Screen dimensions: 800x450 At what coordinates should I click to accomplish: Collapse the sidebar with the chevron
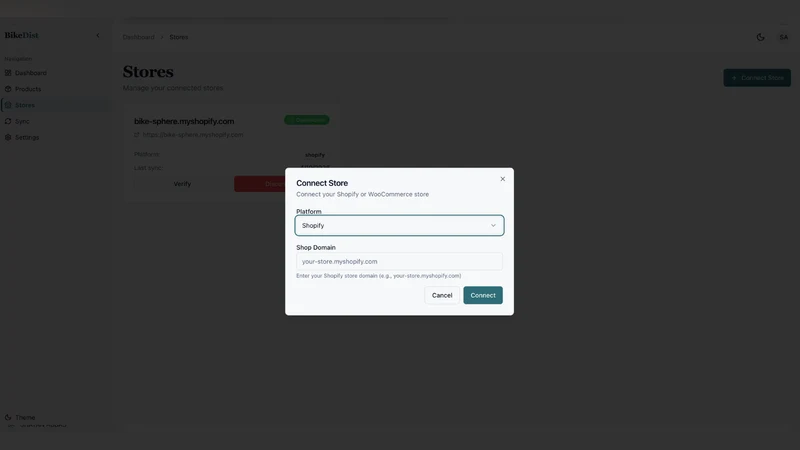coord(98,35)
